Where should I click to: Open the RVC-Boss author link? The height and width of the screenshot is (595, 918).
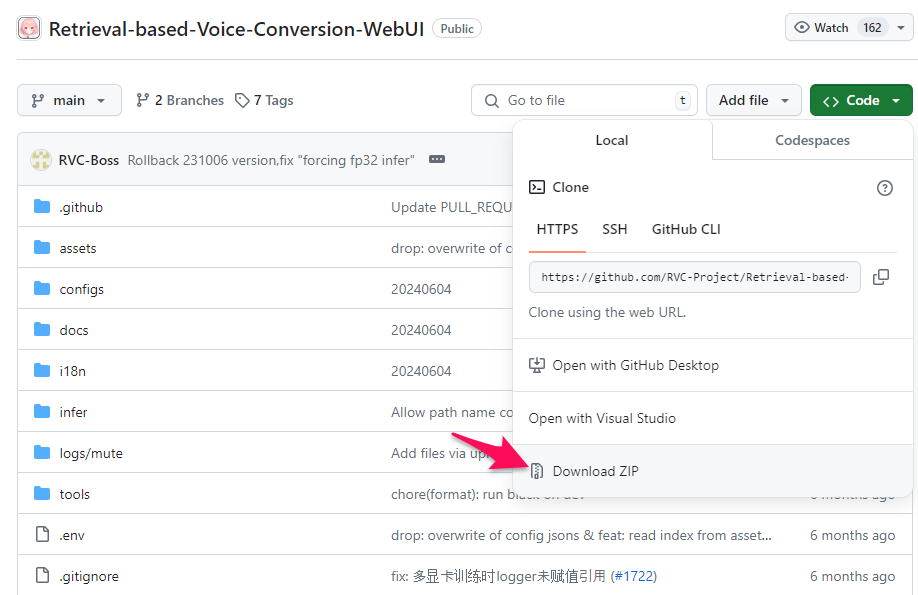click(88, 160)
